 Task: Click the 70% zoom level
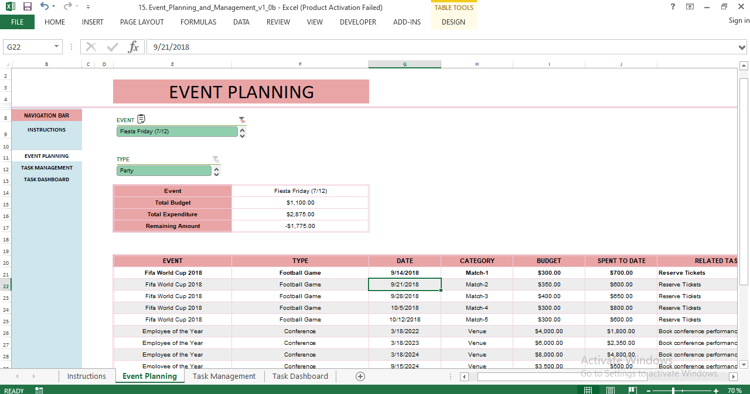pos(734,391)
